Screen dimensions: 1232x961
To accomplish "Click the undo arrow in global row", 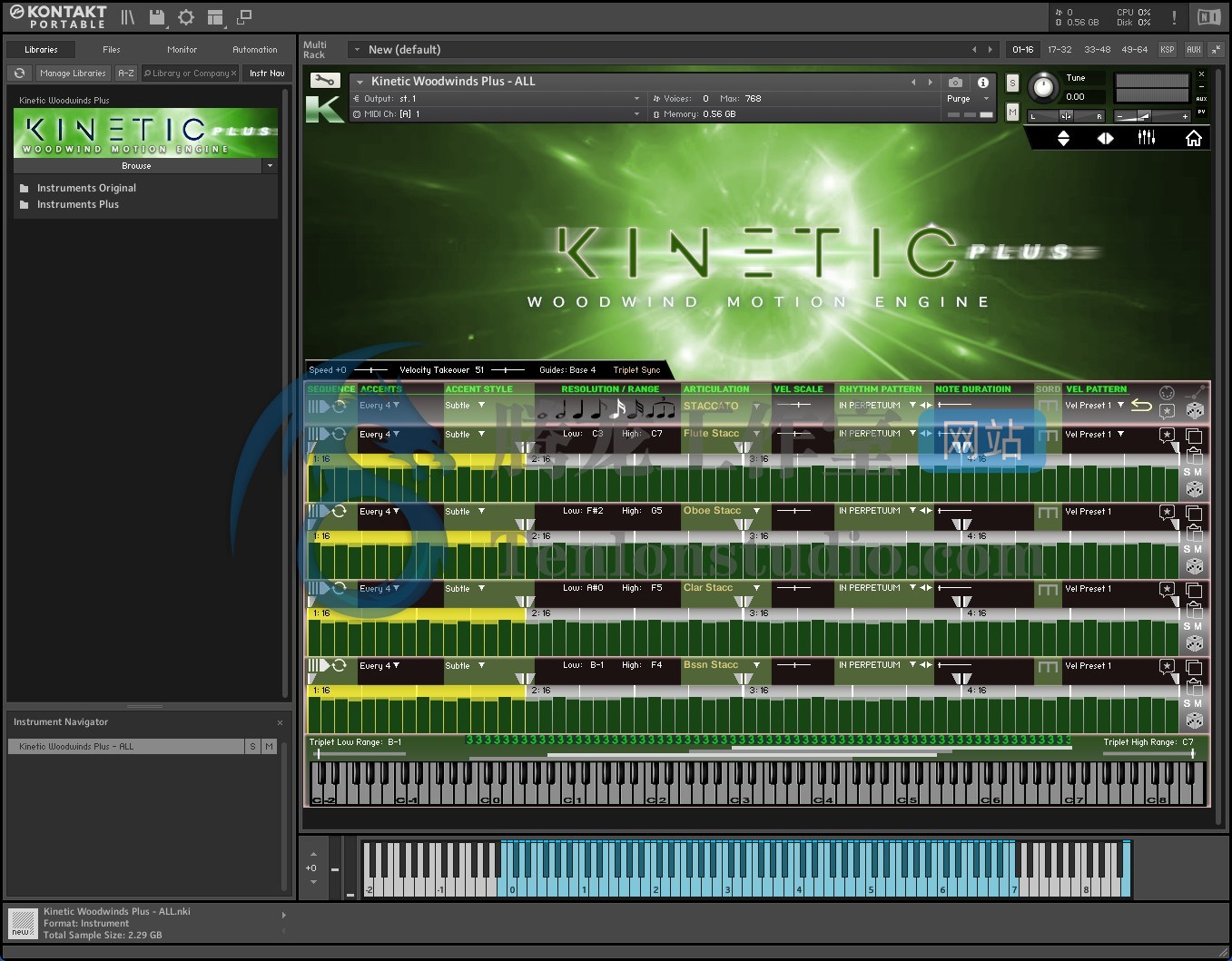I will (x=1141, y=406).
